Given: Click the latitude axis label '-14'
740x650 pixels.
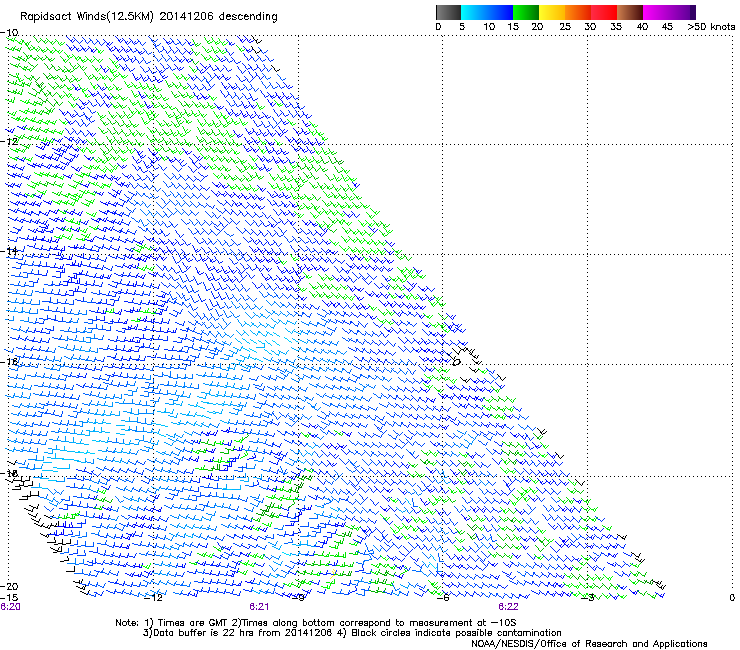Looking at the screenshot, I should (10, 251).
